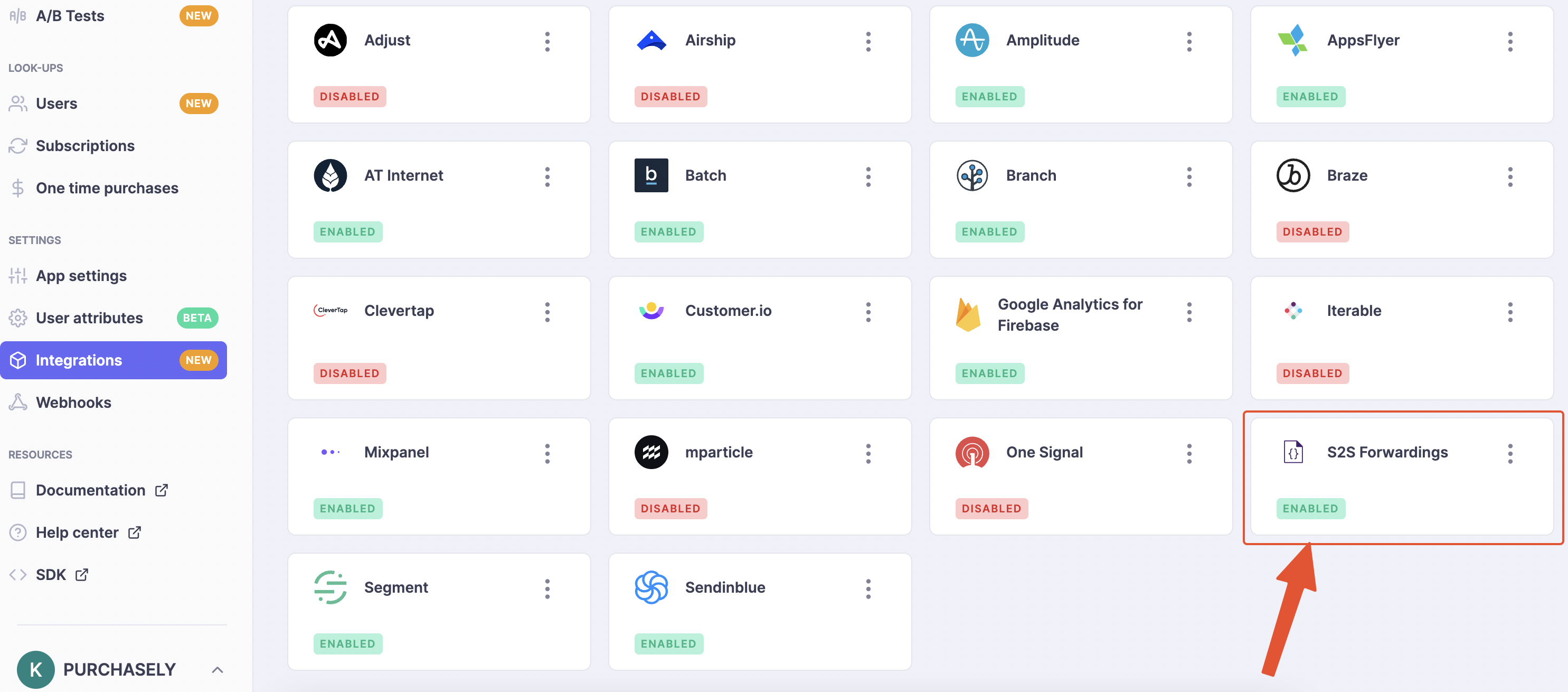Viewport: 1568px width, 692px height.
Task: Click the Customer.io logo icon
Action: (x=651, y=311)
